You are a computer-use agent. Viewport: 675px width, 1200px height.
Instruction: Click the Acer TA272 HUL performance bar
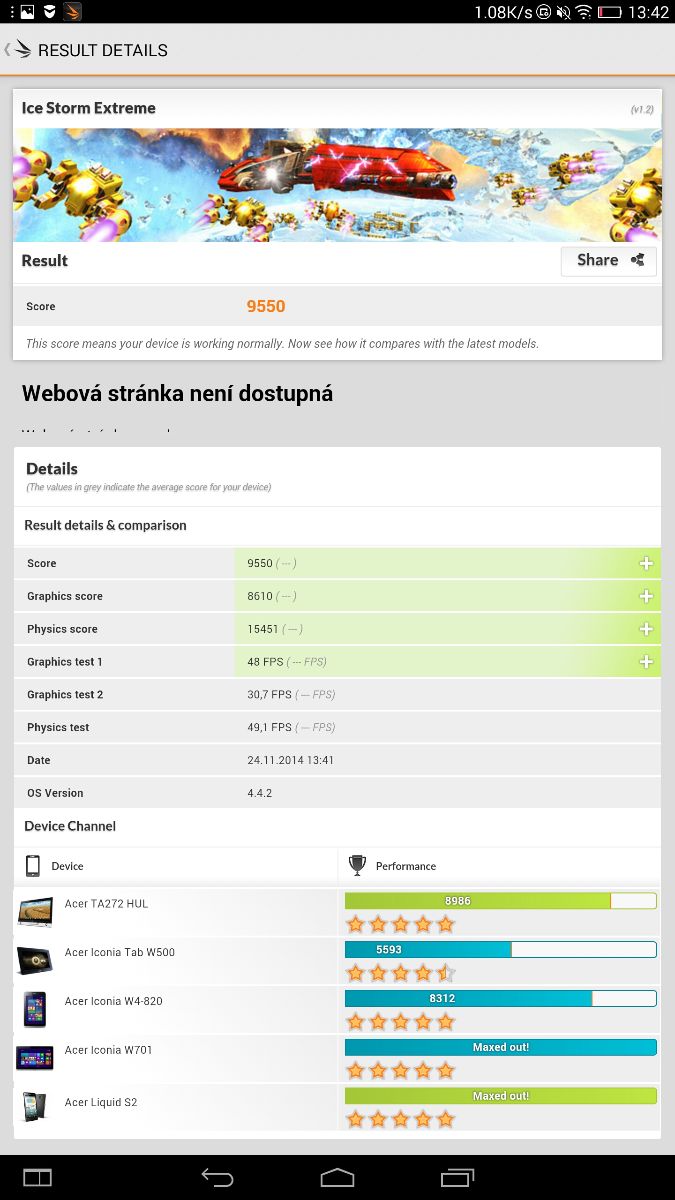tap(500, 901)
